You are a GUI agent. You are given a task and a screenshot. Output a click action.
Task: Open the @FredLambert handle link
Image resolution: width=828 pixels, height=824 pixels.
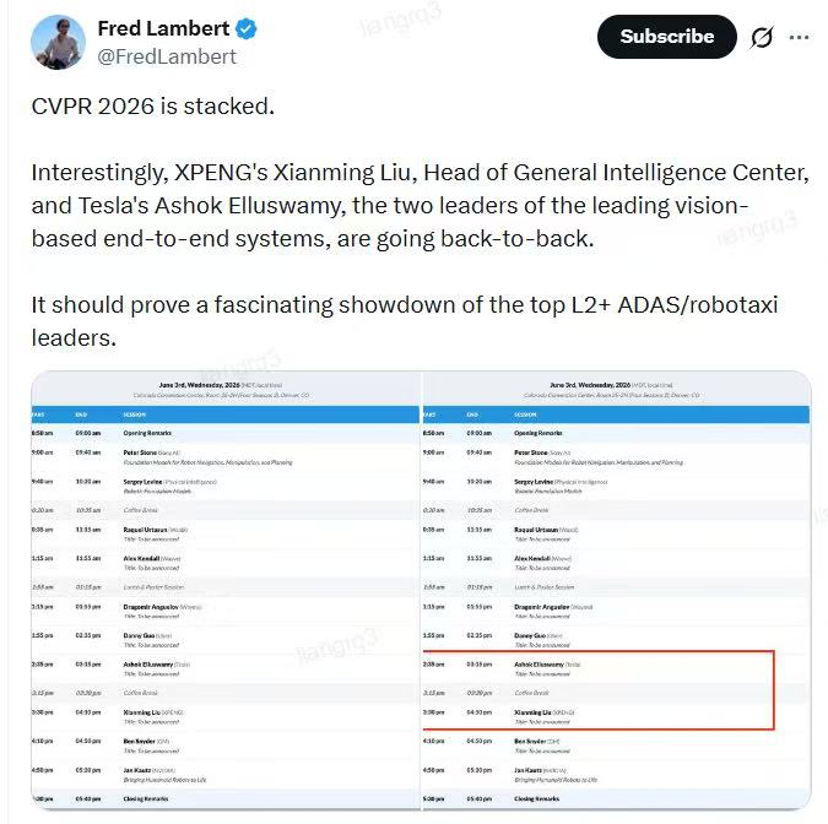[x=167, y=57]
